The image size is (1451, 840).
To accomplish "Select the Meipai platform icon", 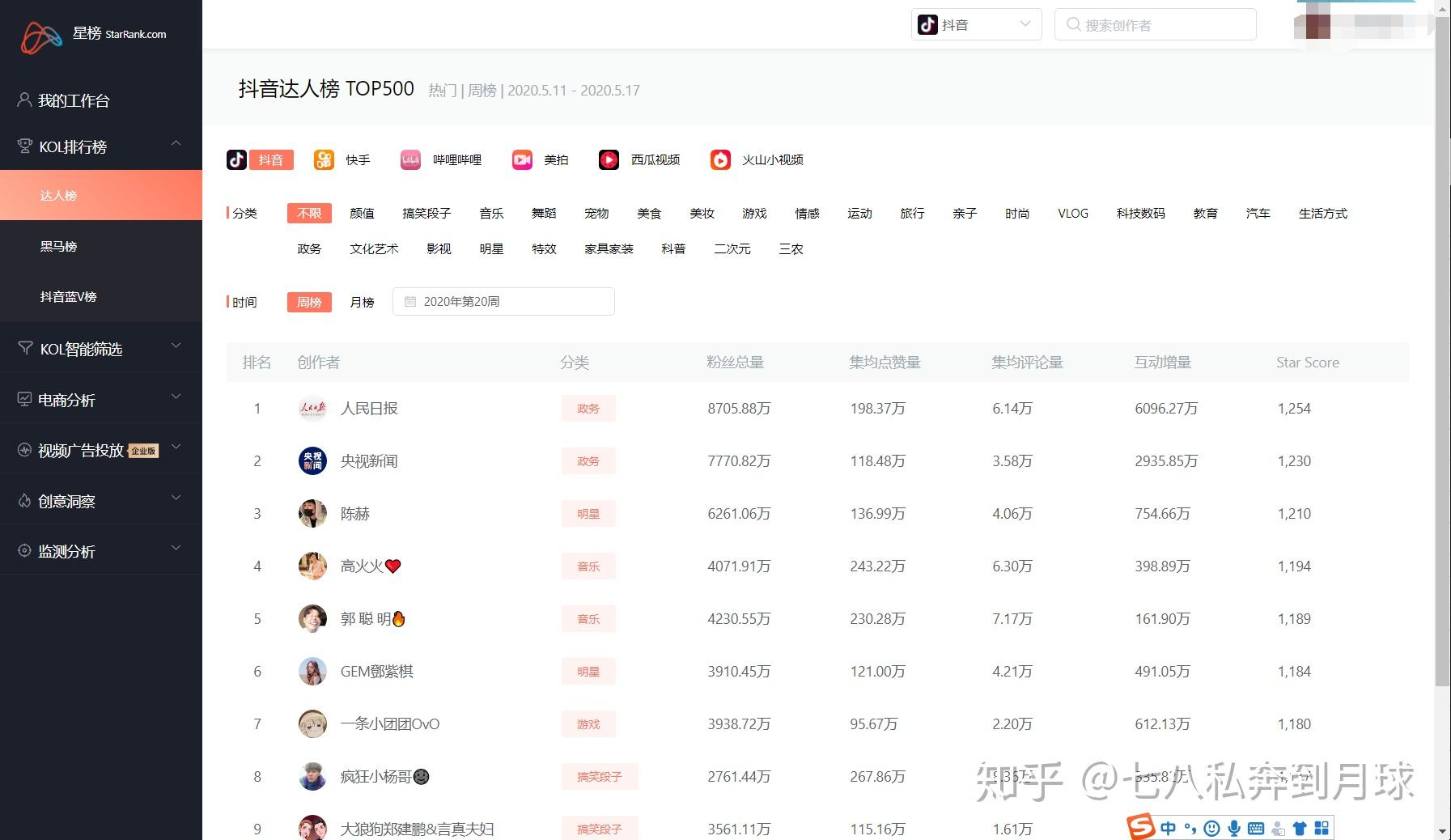I will [522, 160].
